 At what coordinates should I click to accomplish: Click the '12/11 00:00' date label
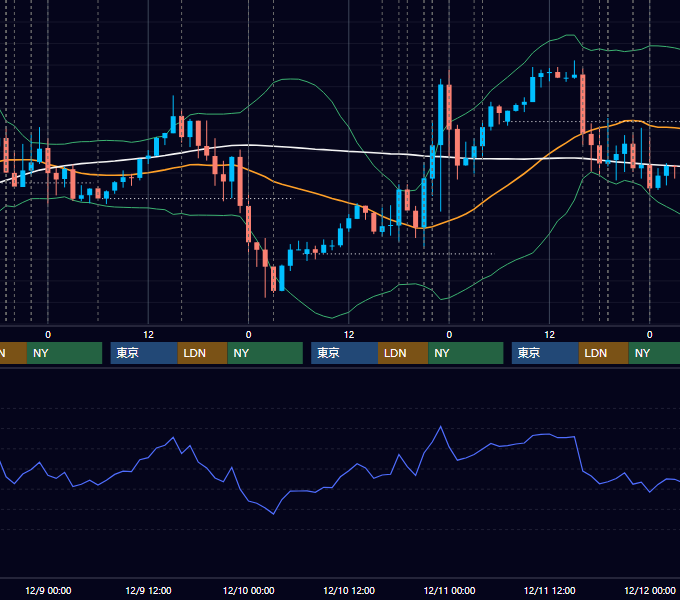pyautogui.click(x=449, y=590)
